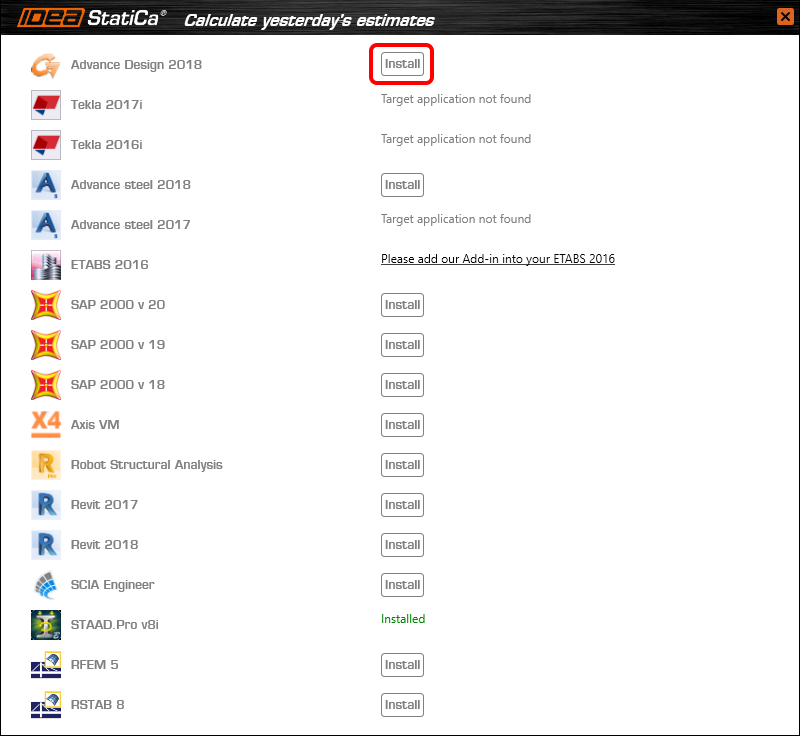Click the 'SCIA Engineer' label

pyautogui.click(x=112, y=585)
